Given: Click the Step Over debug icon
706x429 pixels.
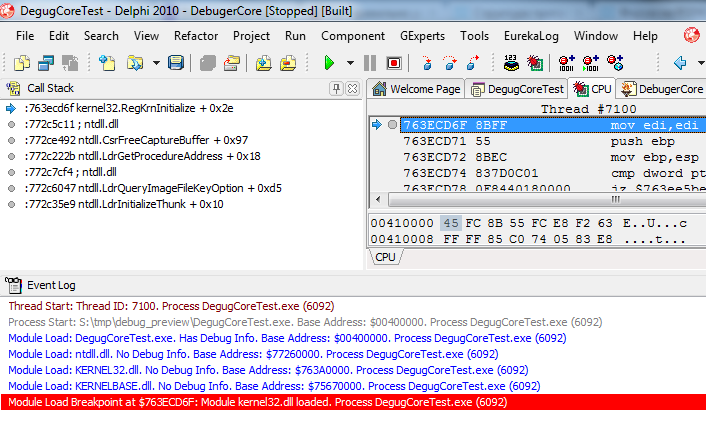Looking at the screenshot, I should 449,63.
